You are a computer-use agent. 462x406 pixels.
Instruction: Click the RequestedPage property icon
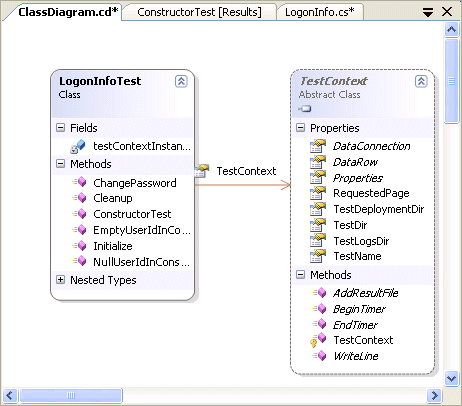tap(318, 193)
